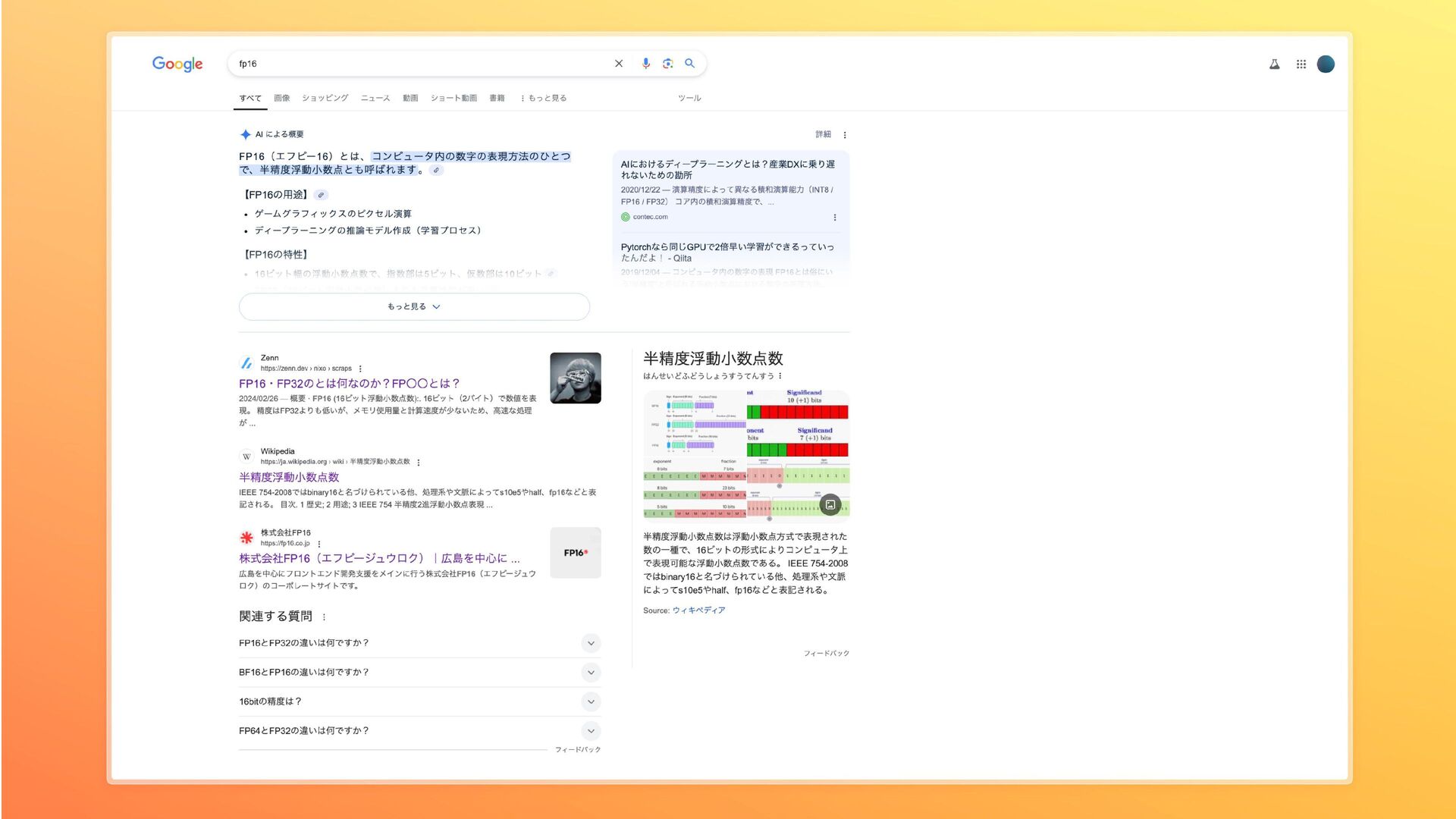Click bullet ディープラーニングの推論モデル作成

[x=368, y=231]
